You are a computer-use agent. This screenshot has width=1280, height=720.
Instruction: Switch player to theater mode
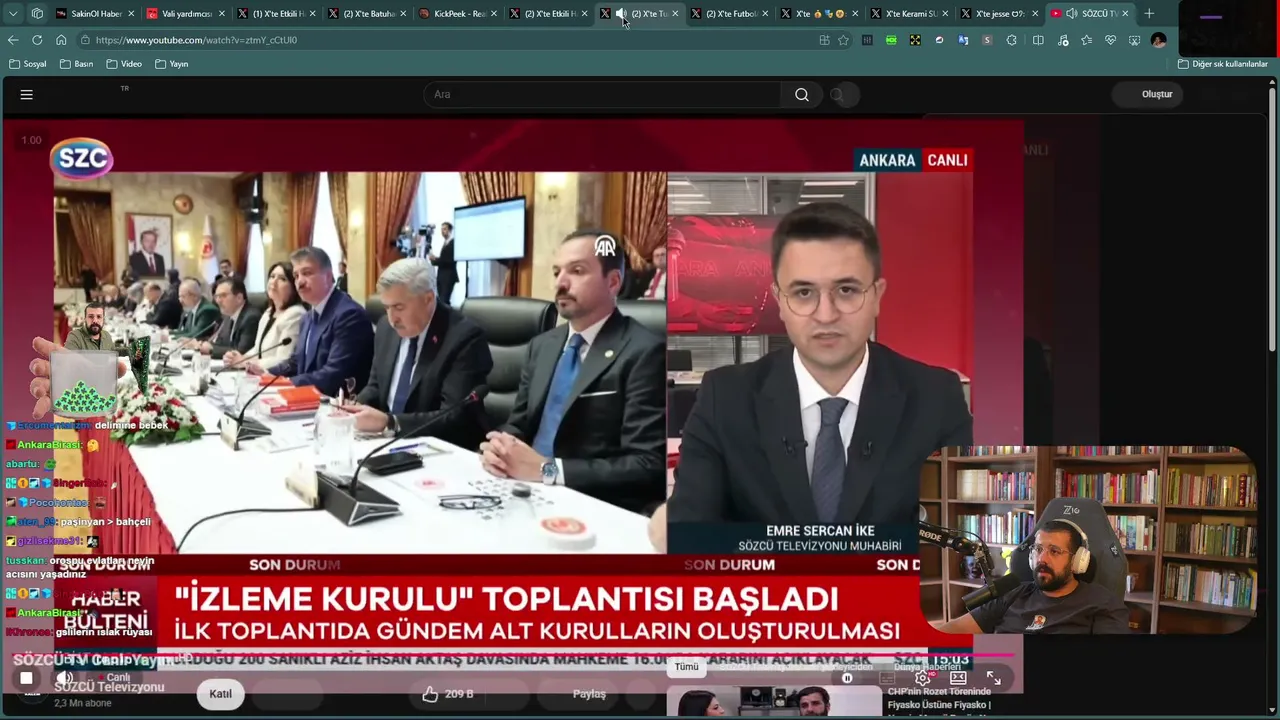point(958,678)
